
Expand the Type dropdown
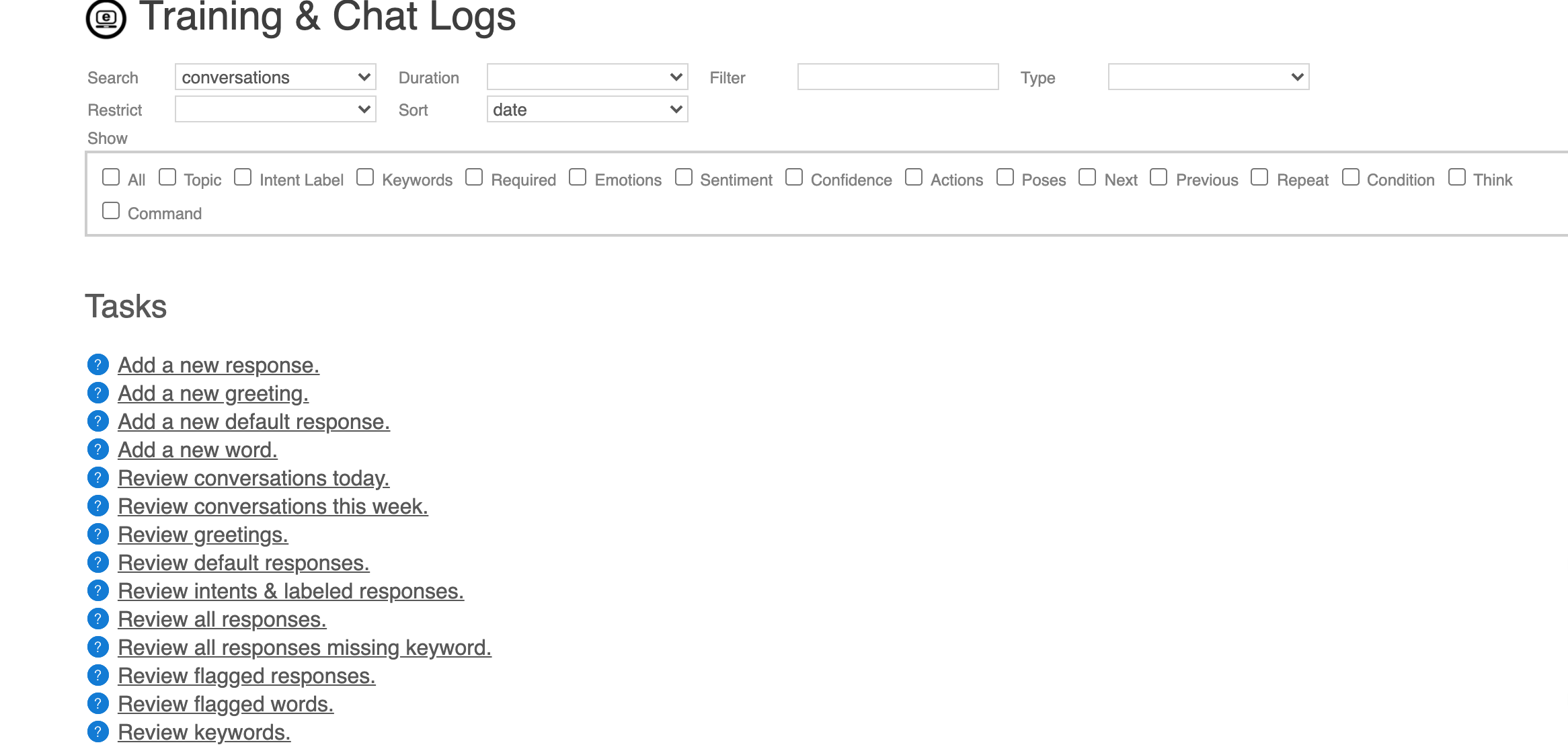[1209, 77]
